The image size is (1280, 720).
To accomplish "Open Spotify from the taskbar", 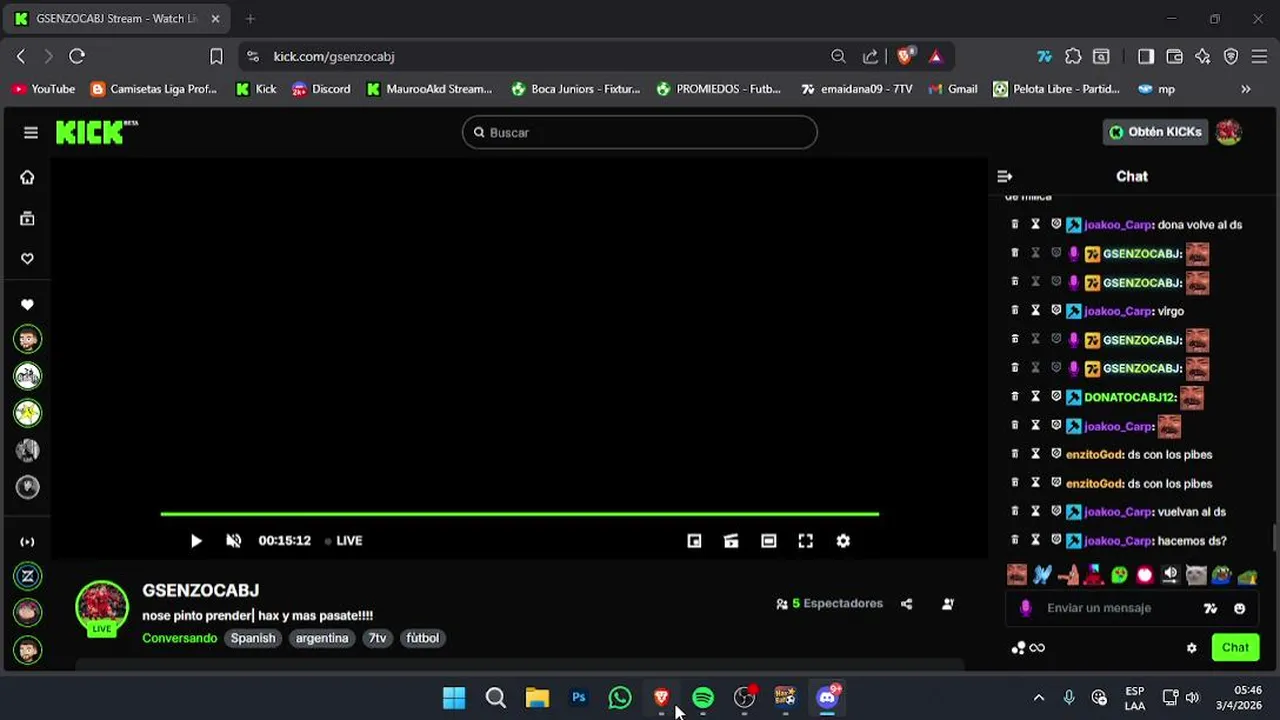I will click(x=703, y=697).
